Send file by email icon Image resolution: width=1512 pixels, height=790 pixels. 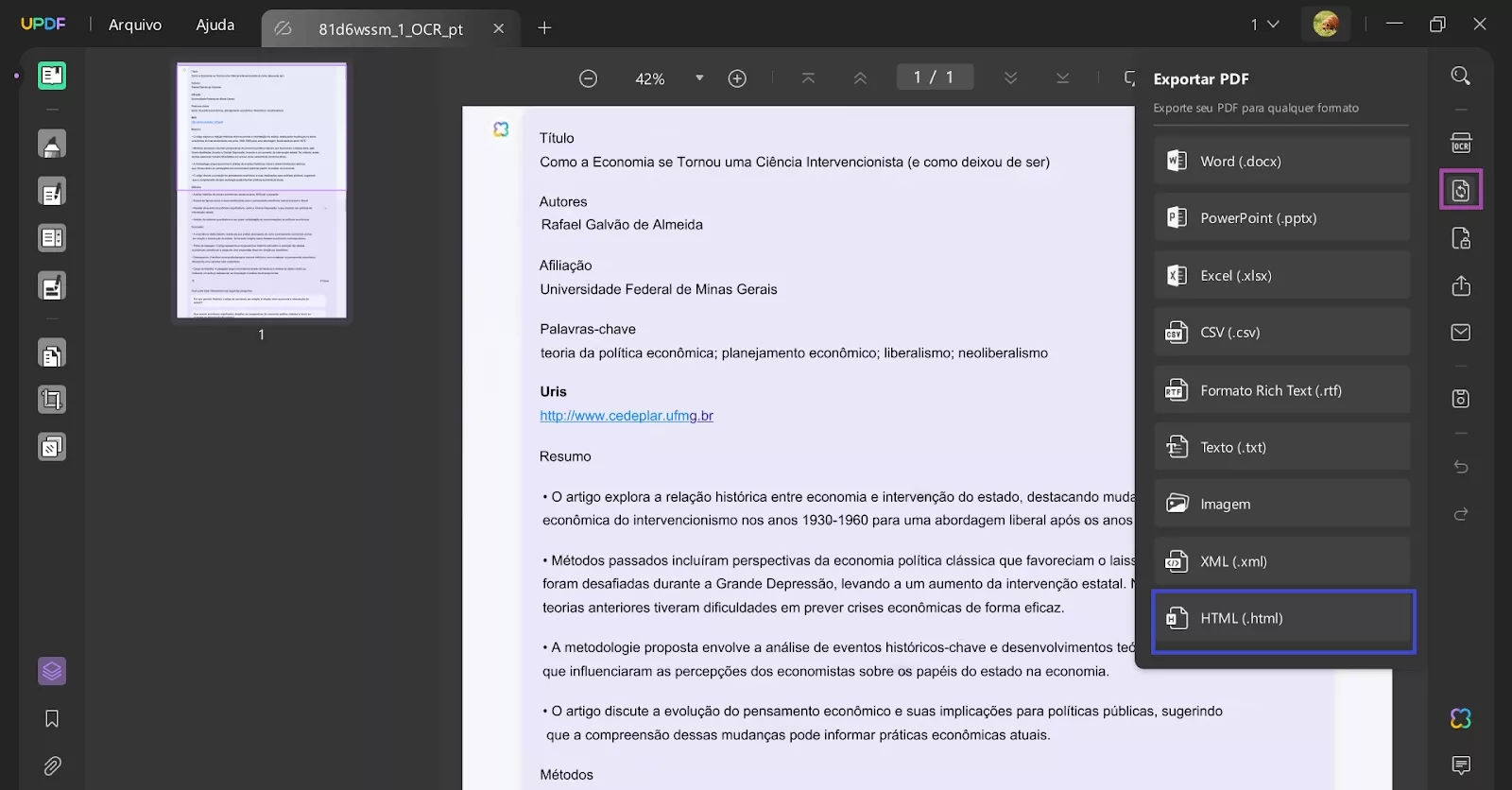pos(1461,333)
